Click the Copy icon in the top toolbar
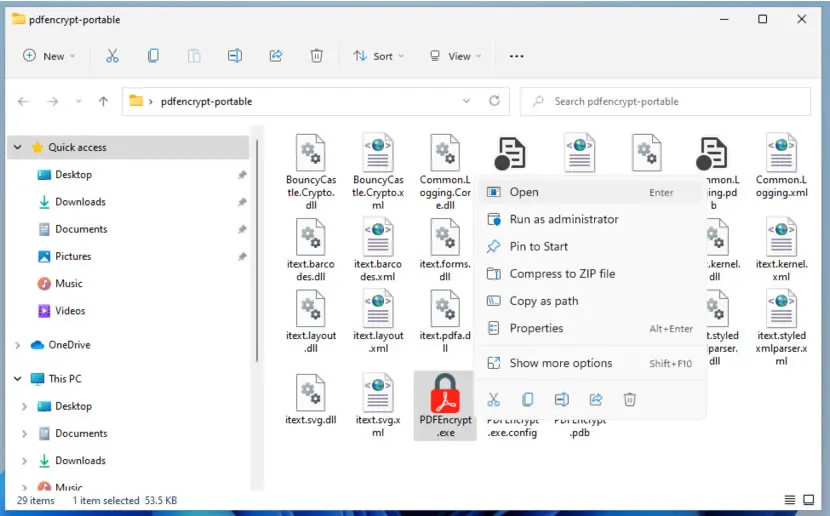Viewport: 830px width, 516px height. [153, 56]
